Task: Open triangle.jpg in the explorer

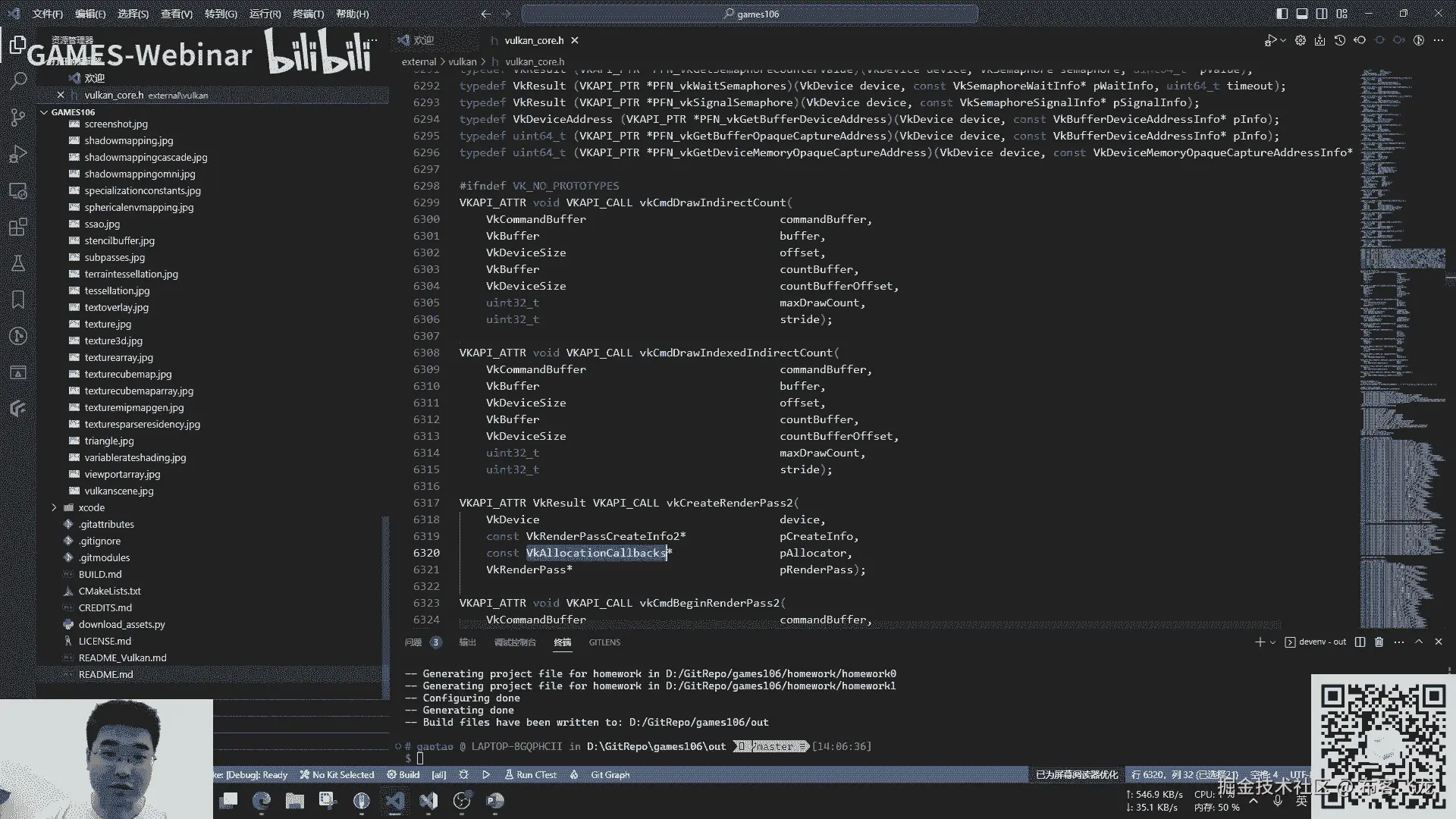Action: [x=109, y=441]
